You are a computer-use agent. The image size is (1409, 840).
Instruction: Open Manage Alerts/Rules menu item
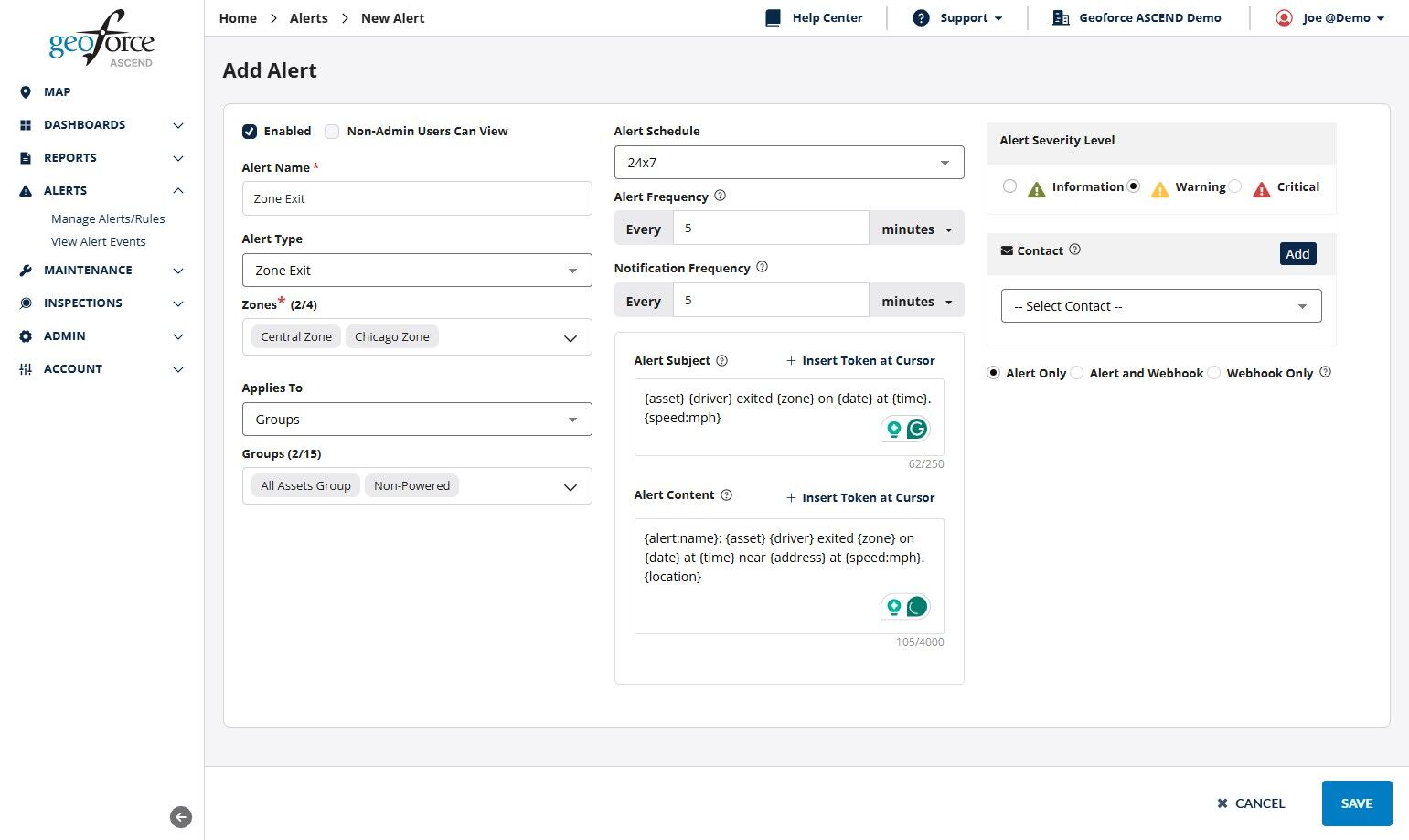(x=108, y=219)
